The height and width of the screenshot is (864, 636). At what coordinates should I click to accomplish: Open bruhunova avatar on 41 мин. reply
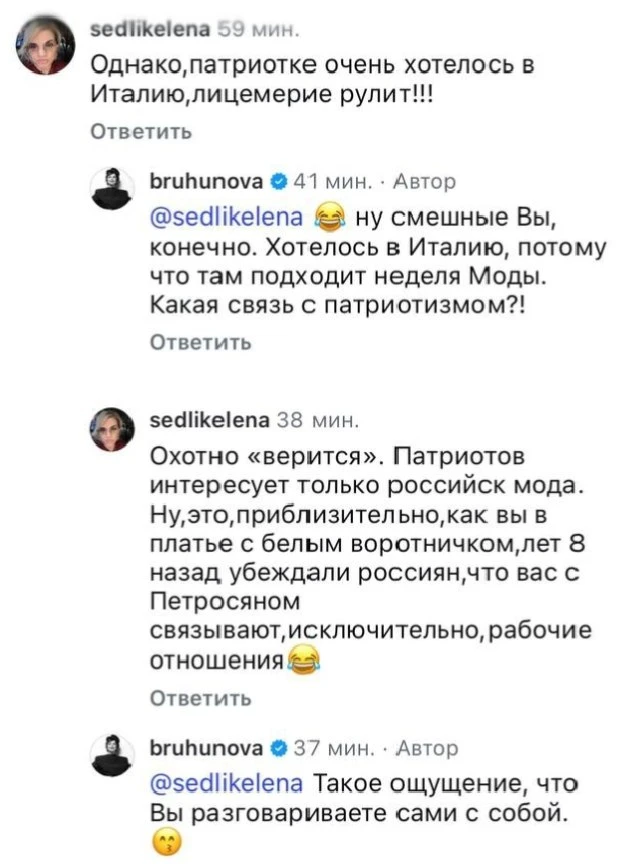point(112,190)
